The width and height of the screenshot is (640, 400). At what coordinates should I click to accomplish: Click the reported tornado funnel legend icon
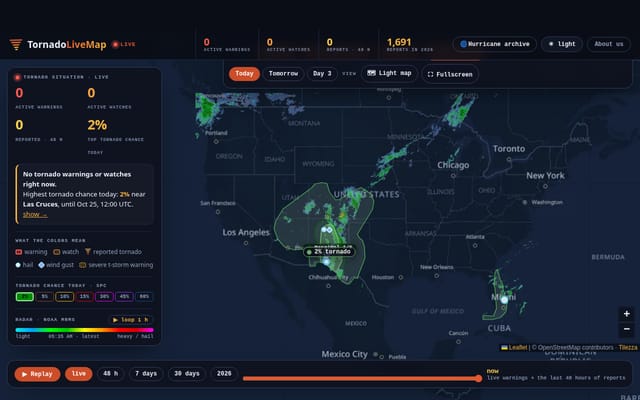pos(87,252)
